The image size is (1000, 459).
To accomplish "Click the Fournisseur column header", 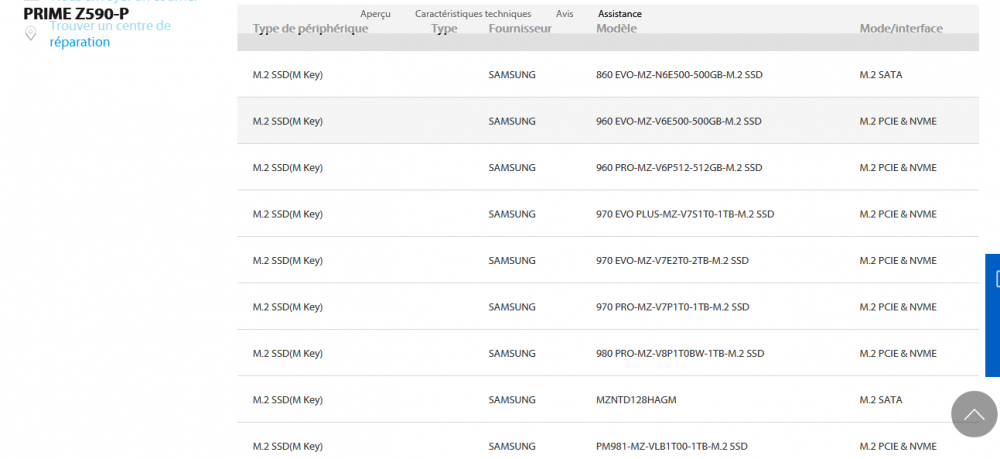I will [x=520, y=29].
